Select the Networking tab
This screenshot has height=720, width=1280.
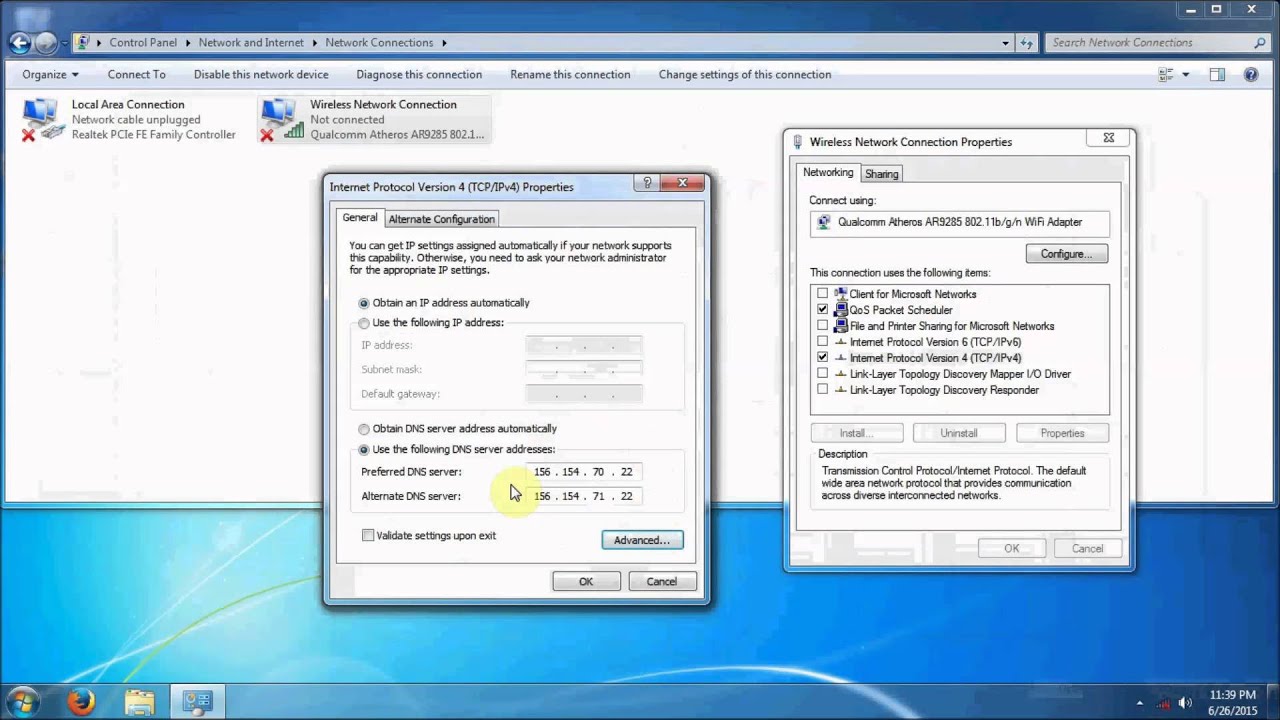[x=828, y=172]
